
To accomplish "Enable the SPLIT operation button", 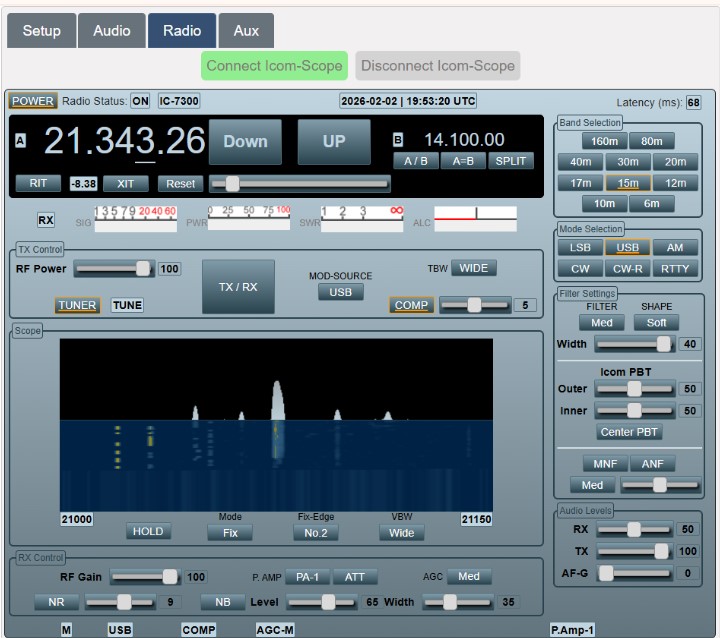I will (511, 161).
